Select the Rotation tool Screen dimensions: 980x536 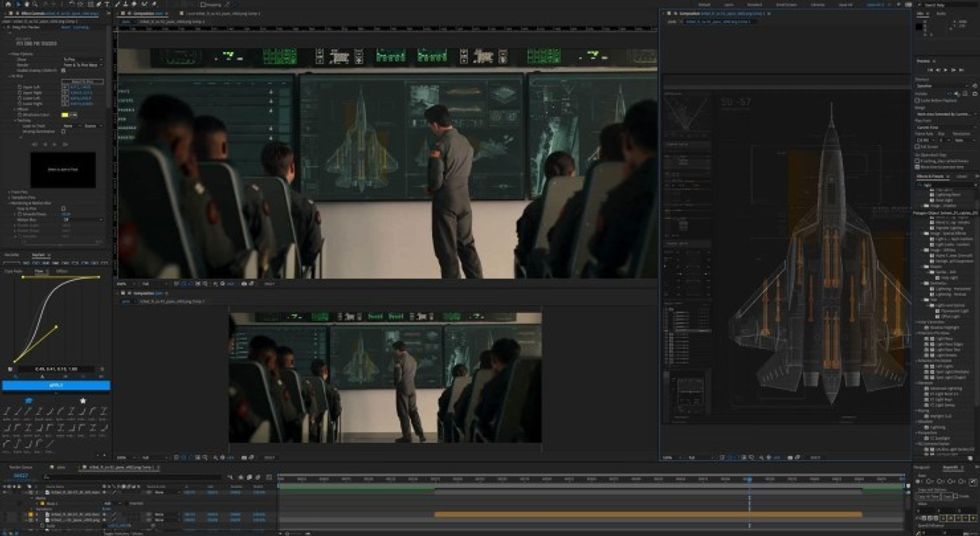click(71, 4)
